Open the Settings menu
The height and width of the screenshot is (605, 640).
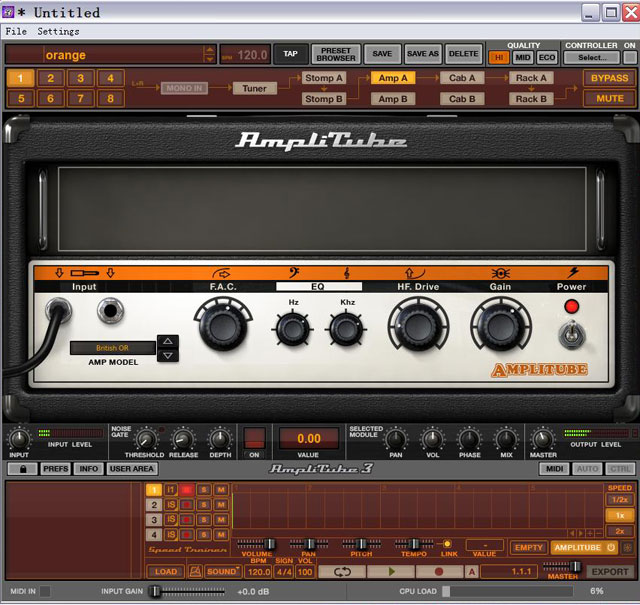[x=58, y=31]
